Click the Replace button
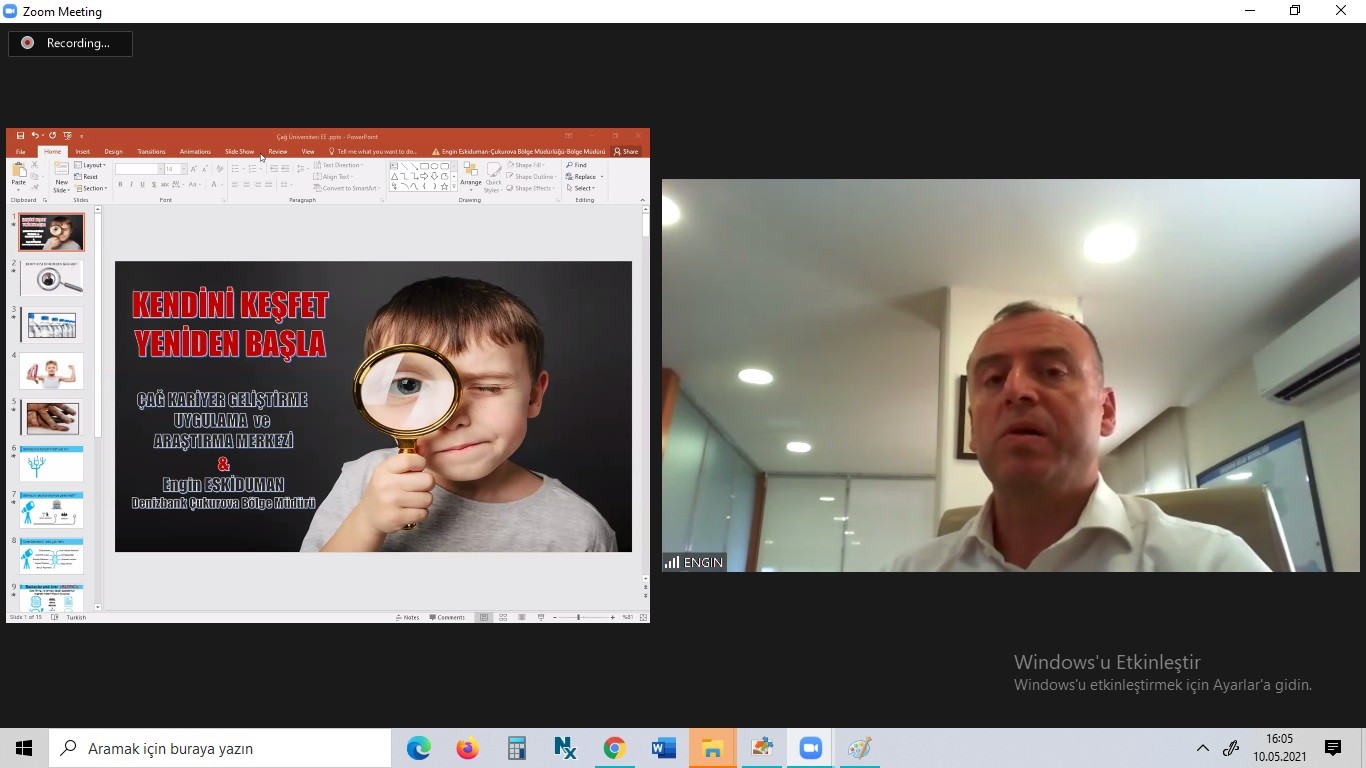 (581, 176)
